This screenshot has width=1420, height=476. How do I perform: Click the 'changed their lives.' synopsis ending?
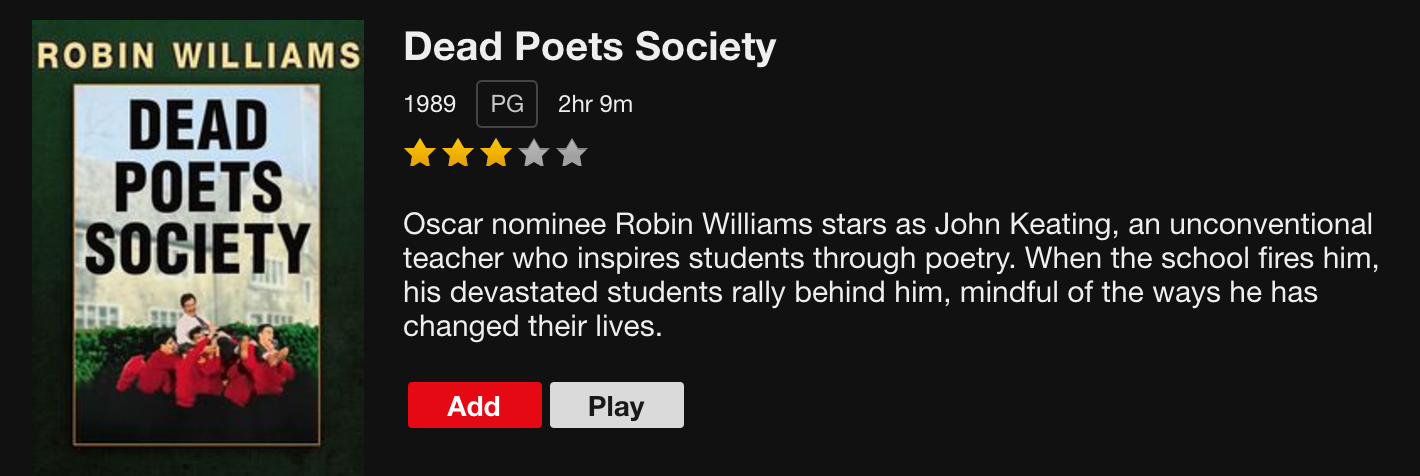click(x=533, y=327)
